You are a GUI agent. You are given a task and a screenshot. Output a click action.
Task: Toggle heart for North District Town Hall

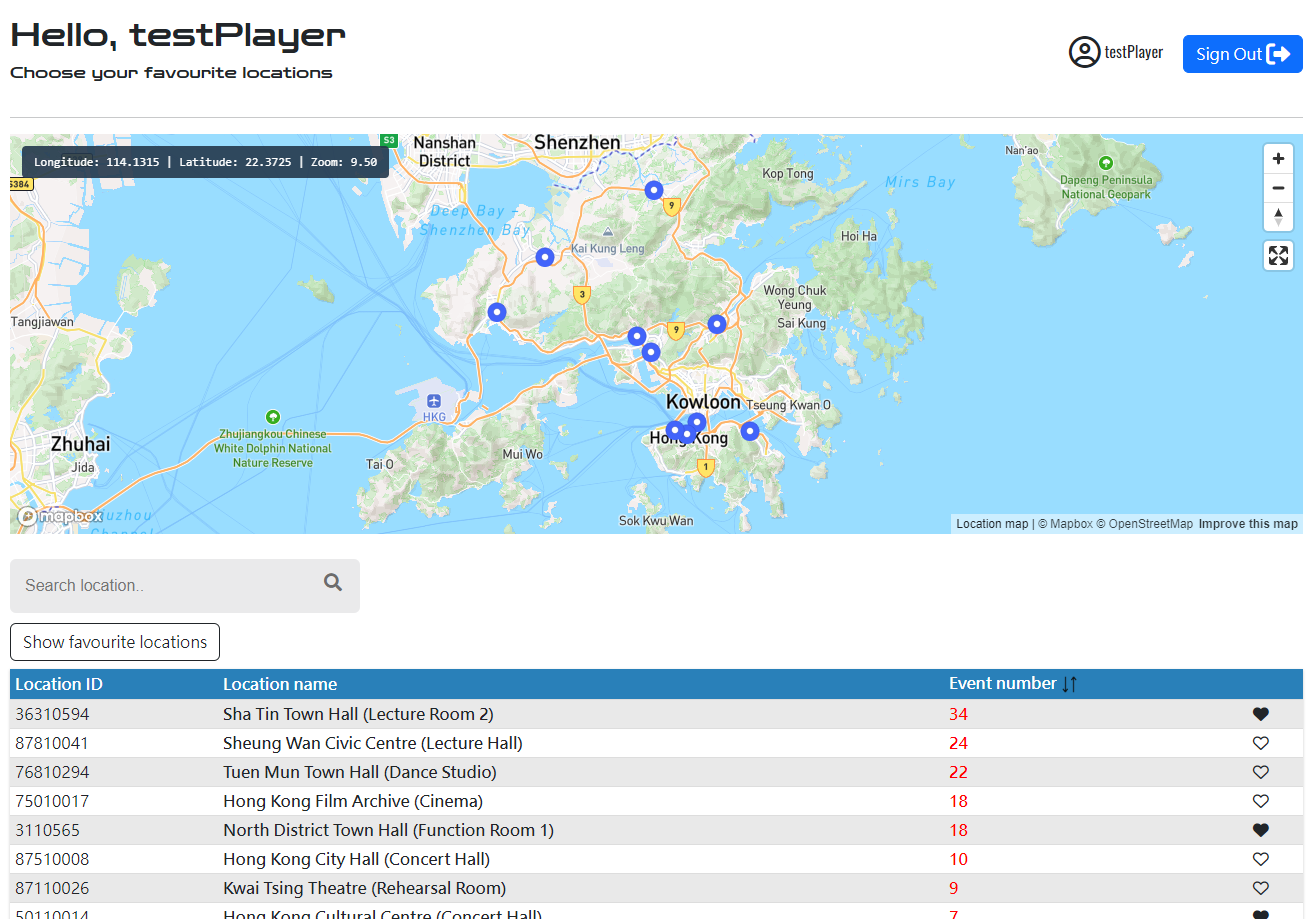click(x=1260, y=830)
